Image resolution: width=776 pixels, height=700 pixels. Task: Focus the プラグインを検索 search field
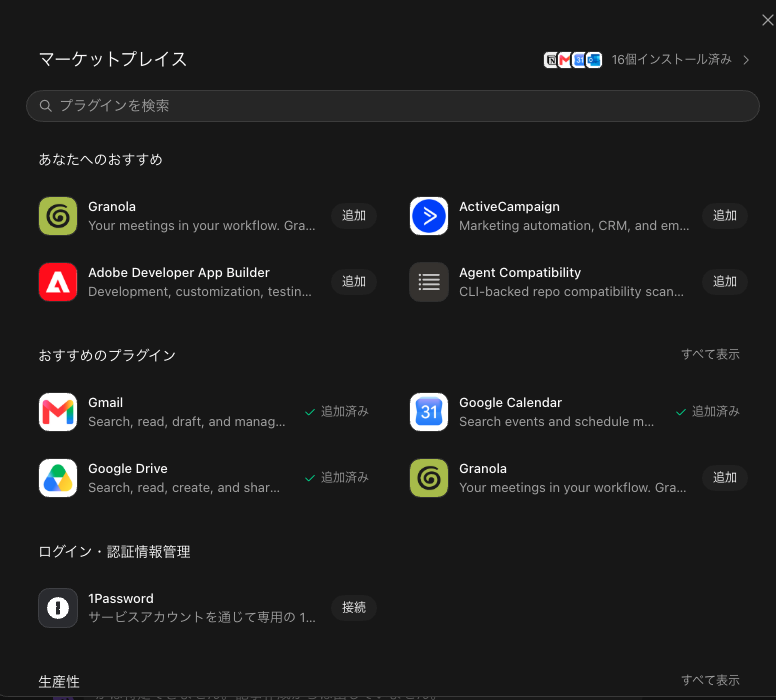point(392,106)
